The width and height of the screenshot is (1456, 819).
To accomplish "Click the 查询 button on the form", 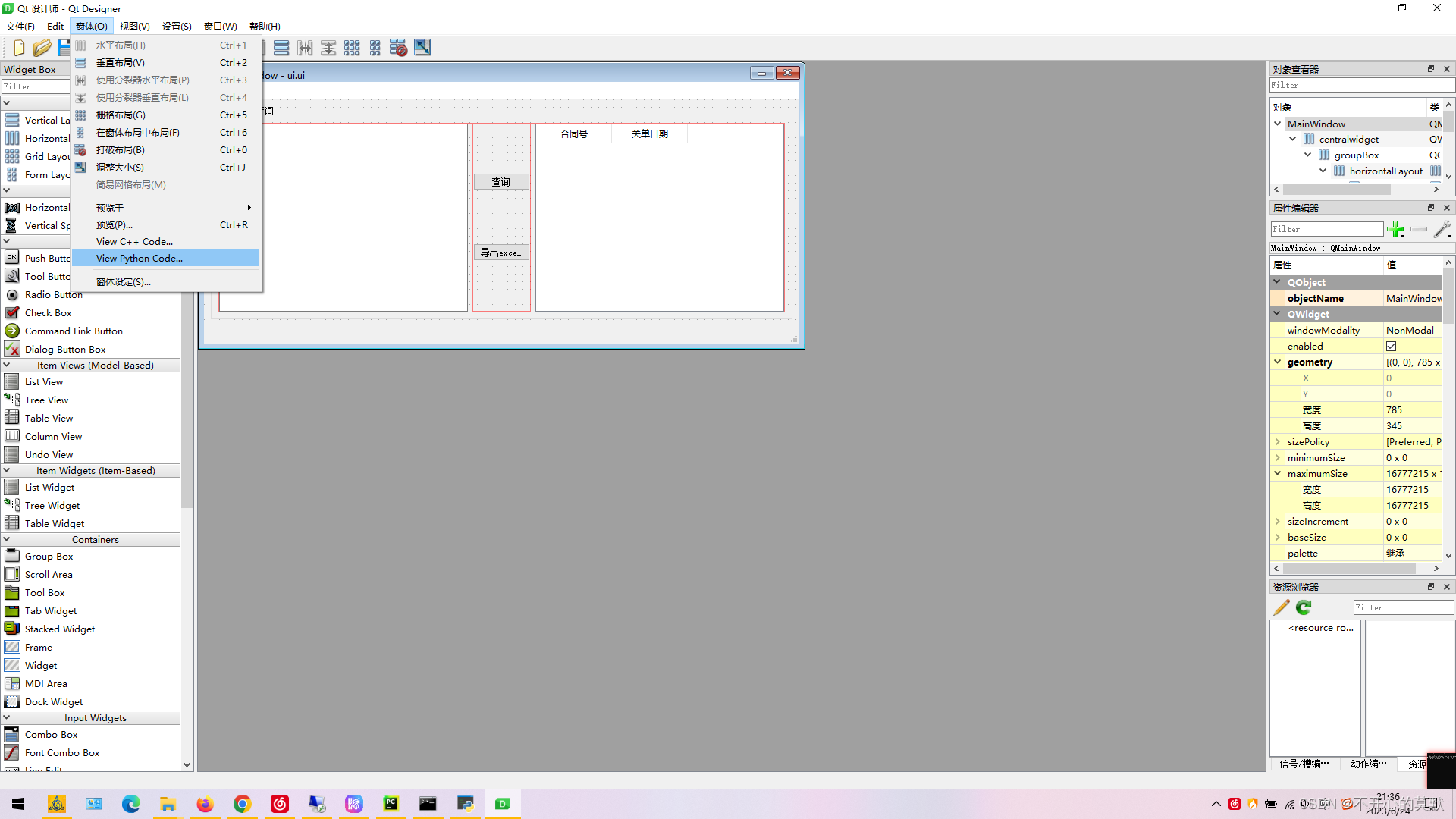I will tap(500, 181).
